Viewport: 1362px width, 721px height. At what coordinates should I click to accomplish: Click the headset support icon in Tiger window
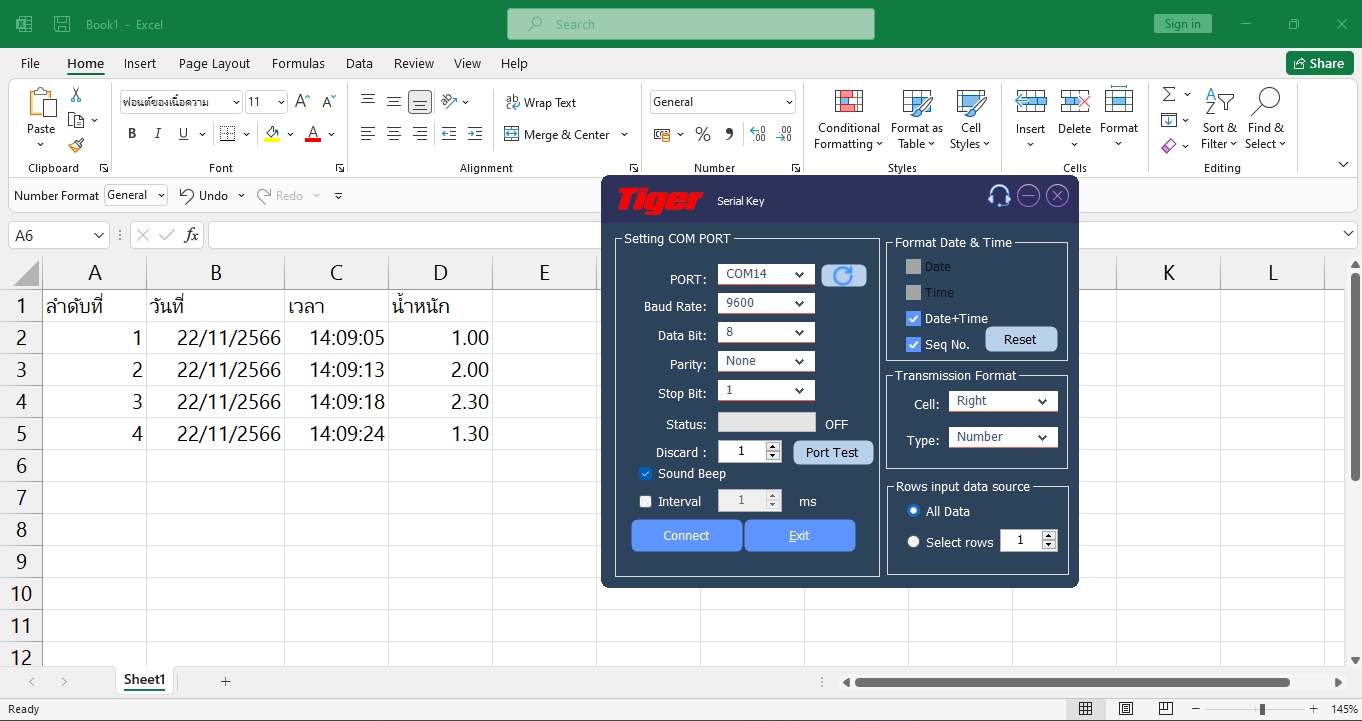pyautogui.click(x=998, y=196)
